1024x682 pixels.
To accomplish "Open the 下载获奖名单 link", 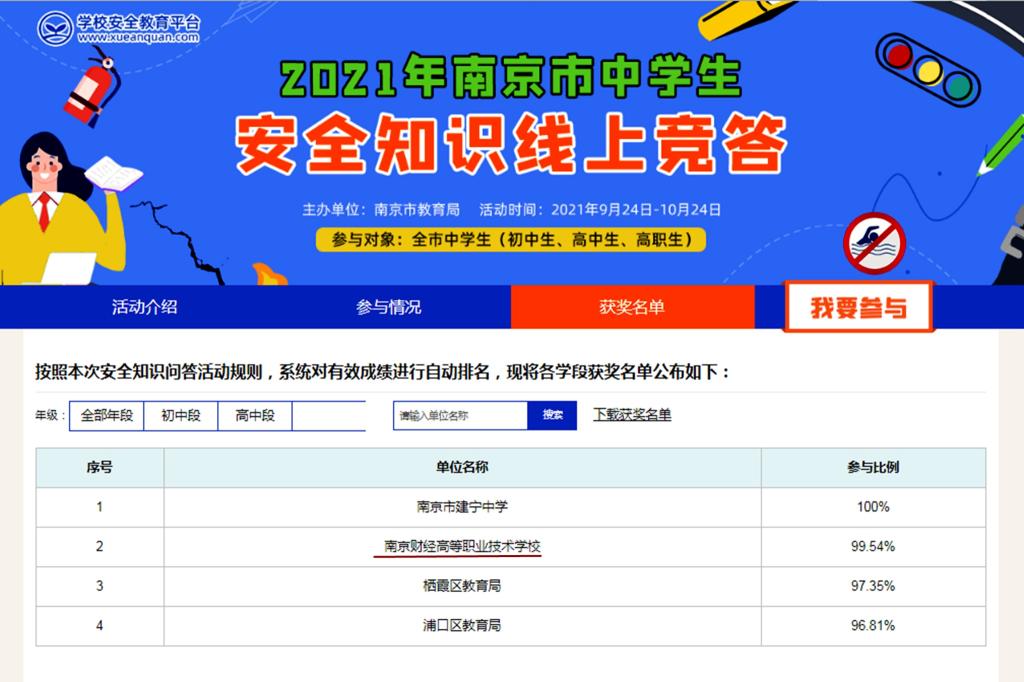I will pyautogui.click(x=632, y=414).
